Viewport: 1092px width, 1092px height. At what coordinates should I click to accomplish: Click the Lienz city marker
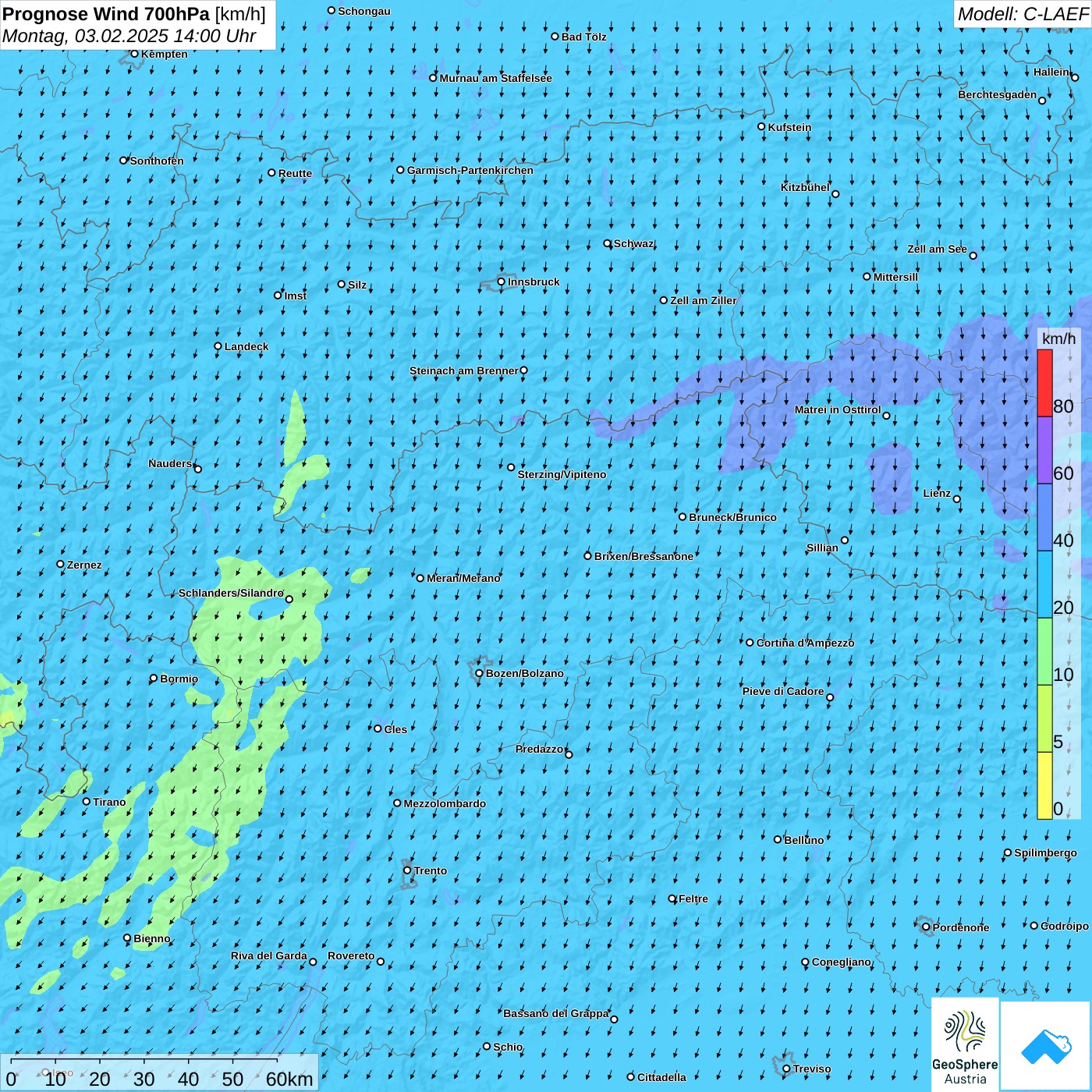[x=957, y=499]
